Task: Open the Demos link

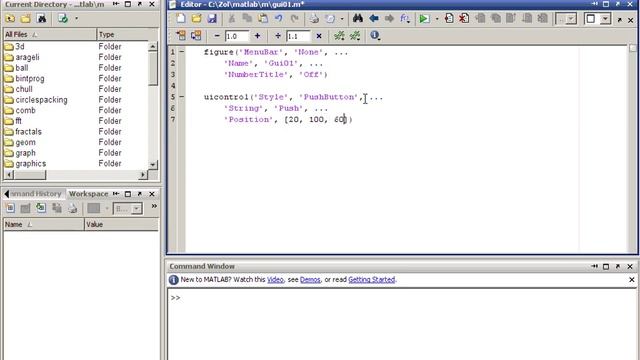Action: coord(310,280)
